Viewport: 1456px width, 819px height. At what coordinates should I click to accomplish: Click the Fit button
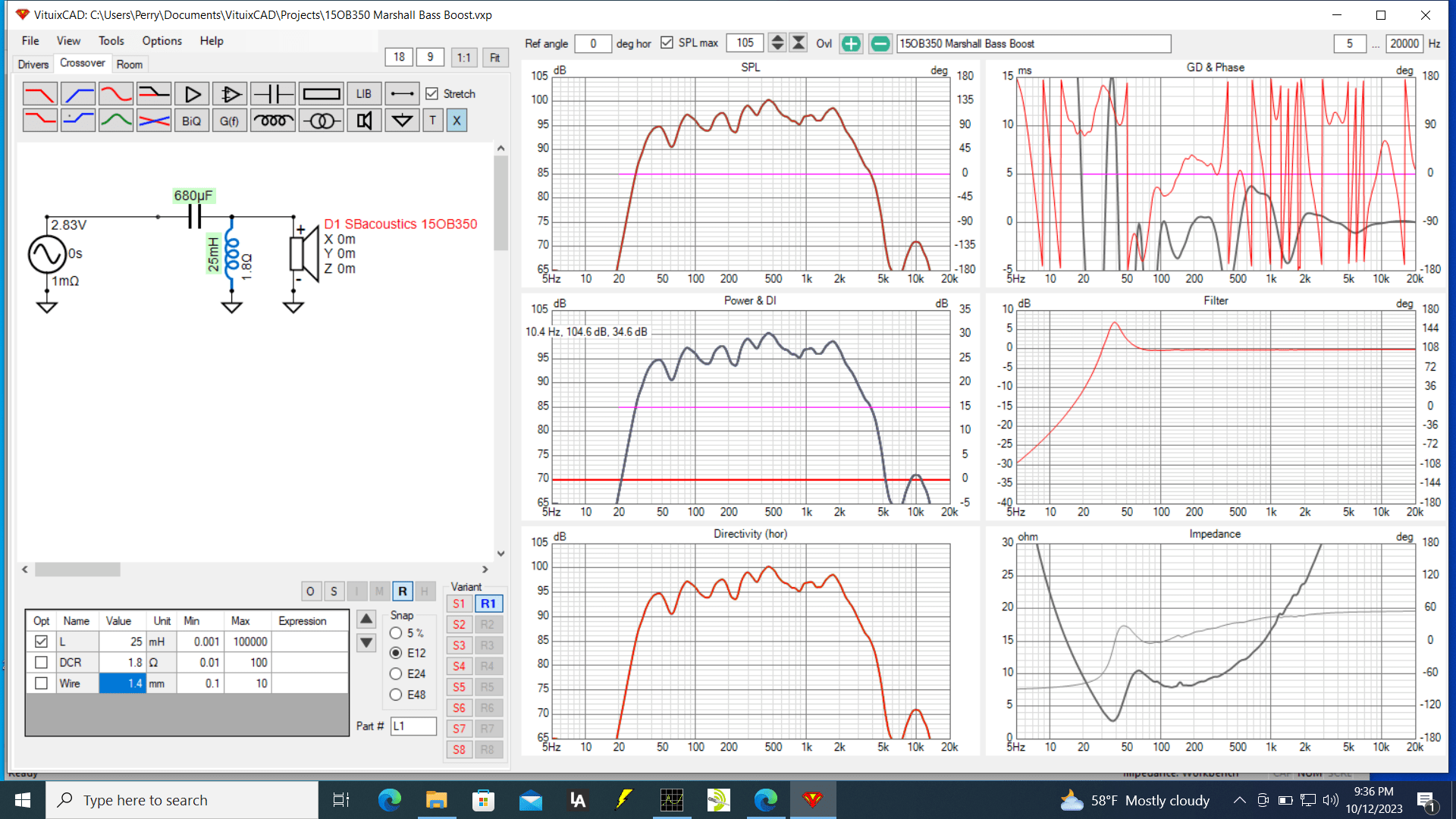point(495,58)
